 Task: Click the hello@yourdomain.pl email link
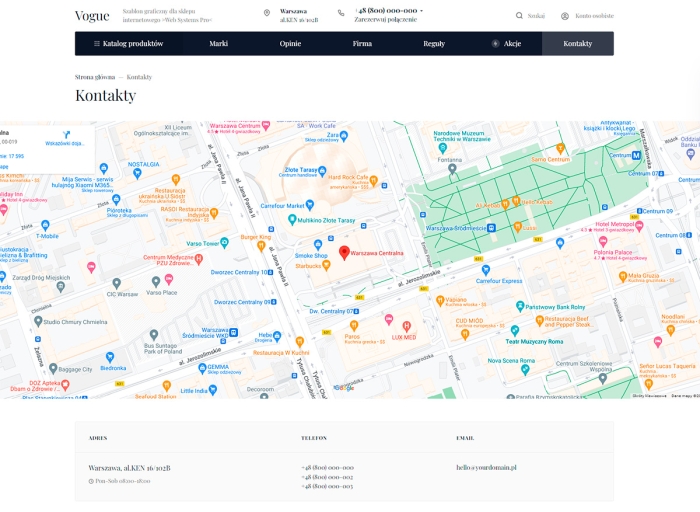tap(486, 467)
